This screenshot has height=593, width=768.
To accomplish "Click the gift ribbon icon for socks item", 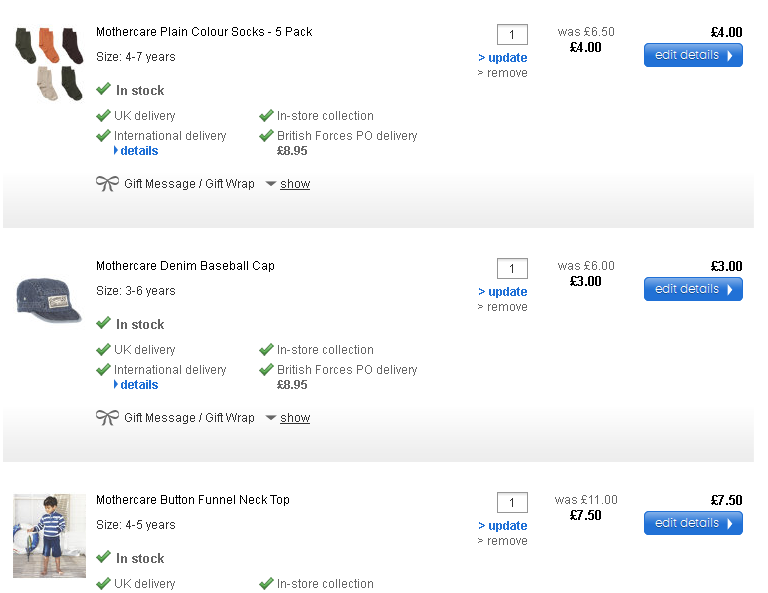I will 107,184.
